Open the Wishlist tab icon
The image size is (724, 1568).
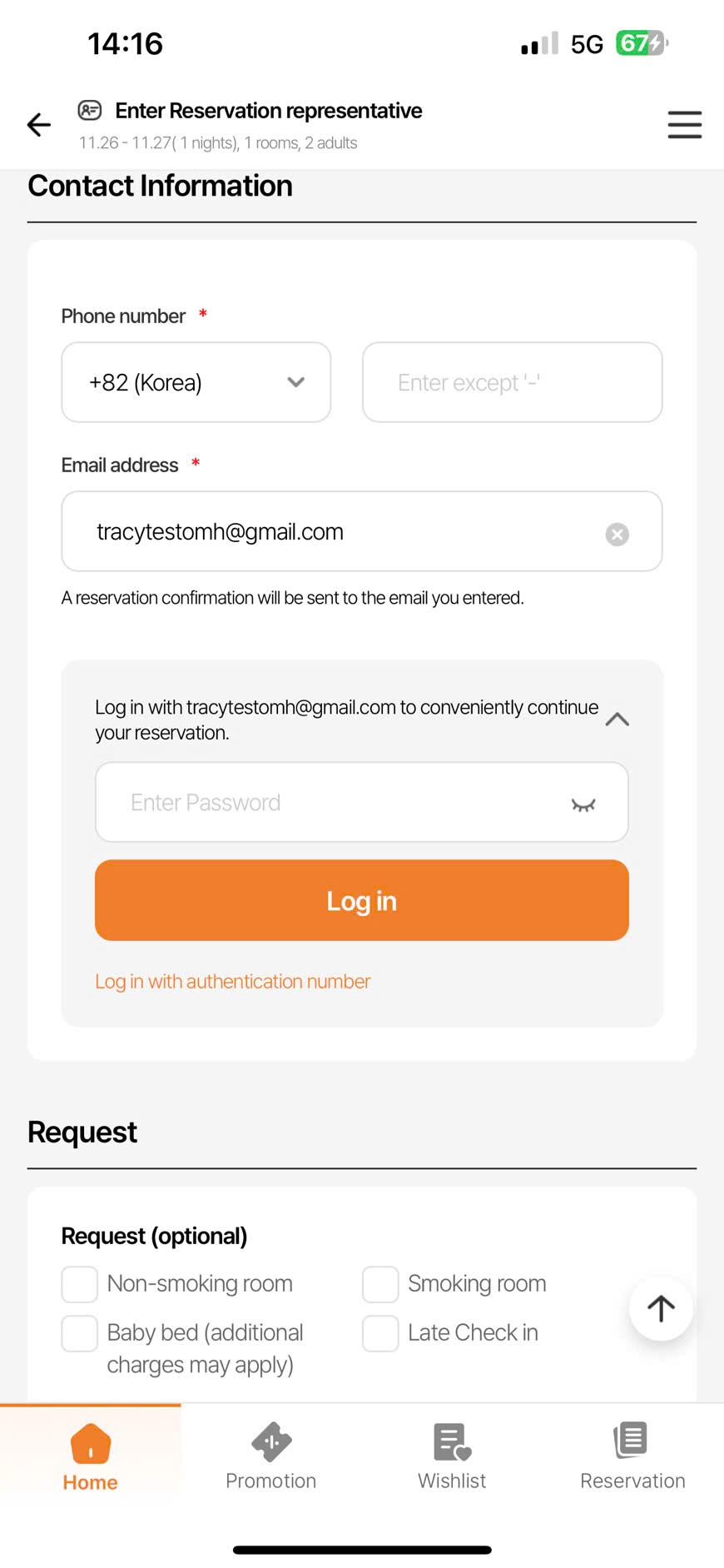click(x=452, y=1442)
